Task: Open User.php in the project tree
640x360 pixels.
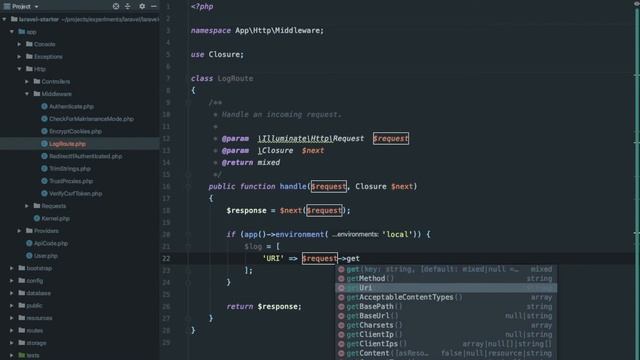Action: [46, 256]
